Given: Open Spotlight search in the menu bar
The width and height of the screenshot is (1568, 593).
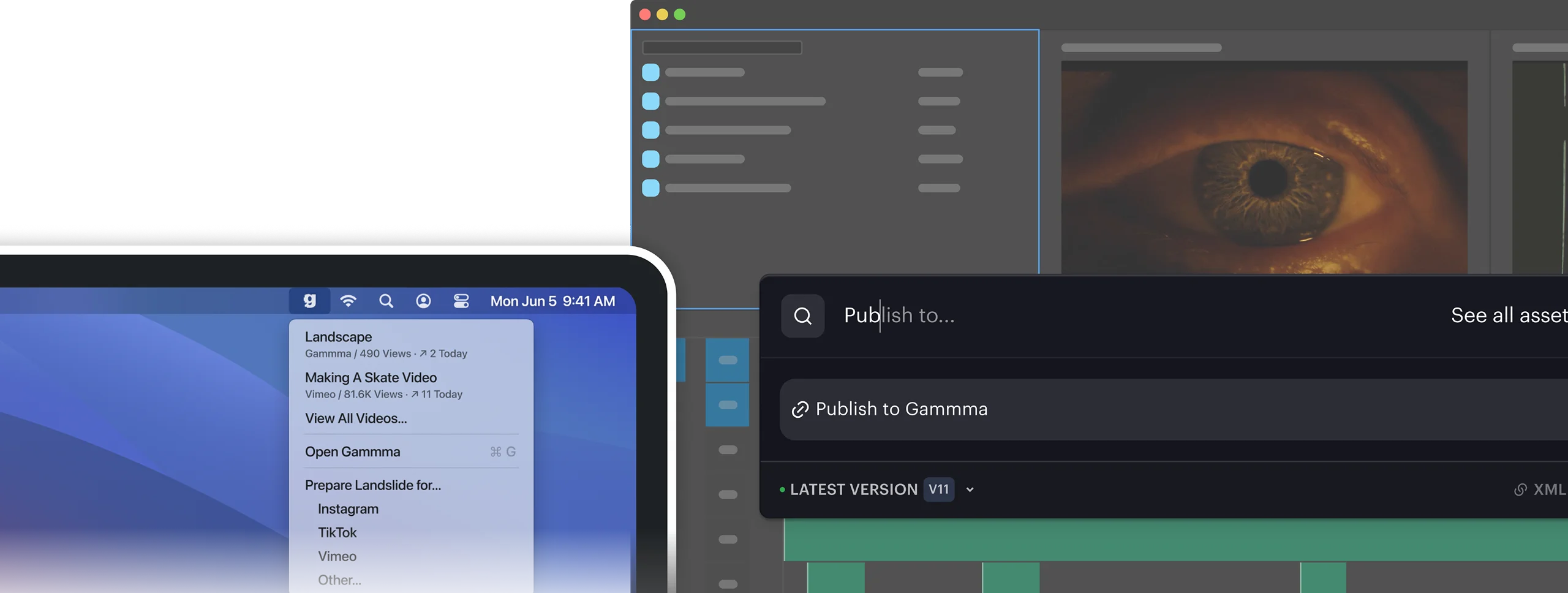Looking at the screenshot, I should pyautogui.click(x=386, y=301).
